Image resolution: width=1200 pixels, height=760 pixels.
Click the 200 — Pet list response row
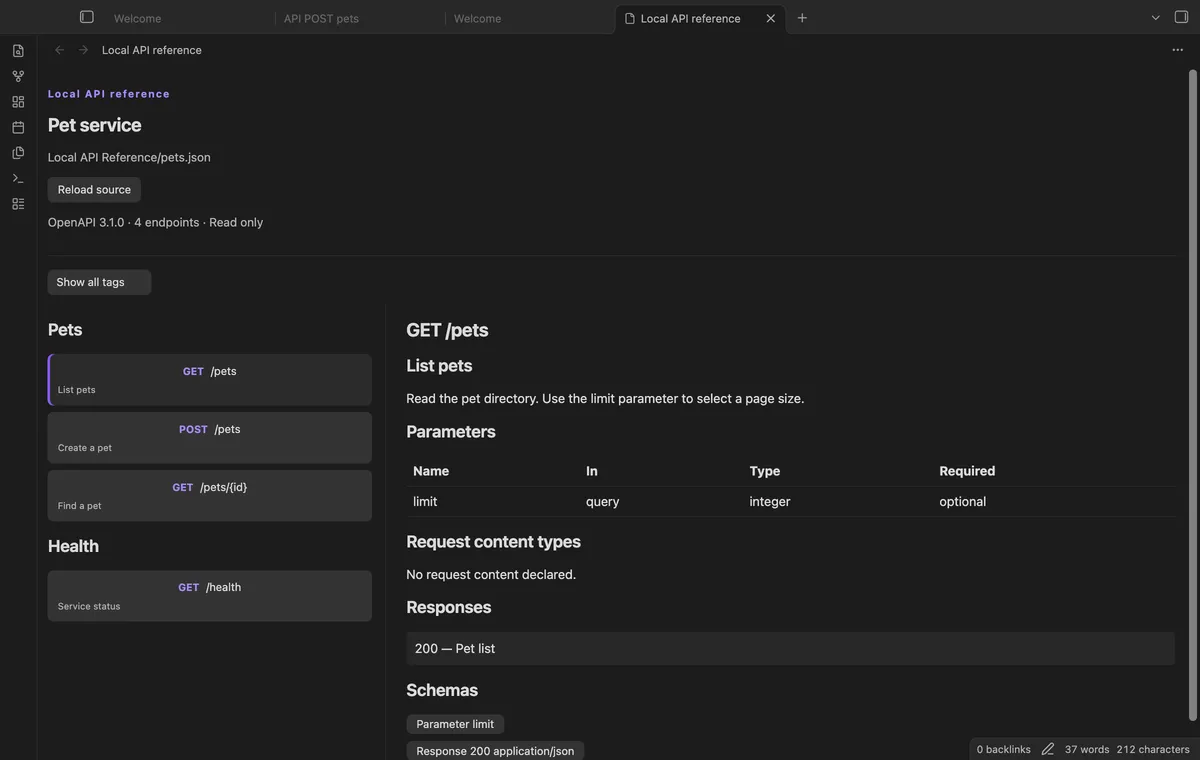pyautogui.click(x=790, y=648)
